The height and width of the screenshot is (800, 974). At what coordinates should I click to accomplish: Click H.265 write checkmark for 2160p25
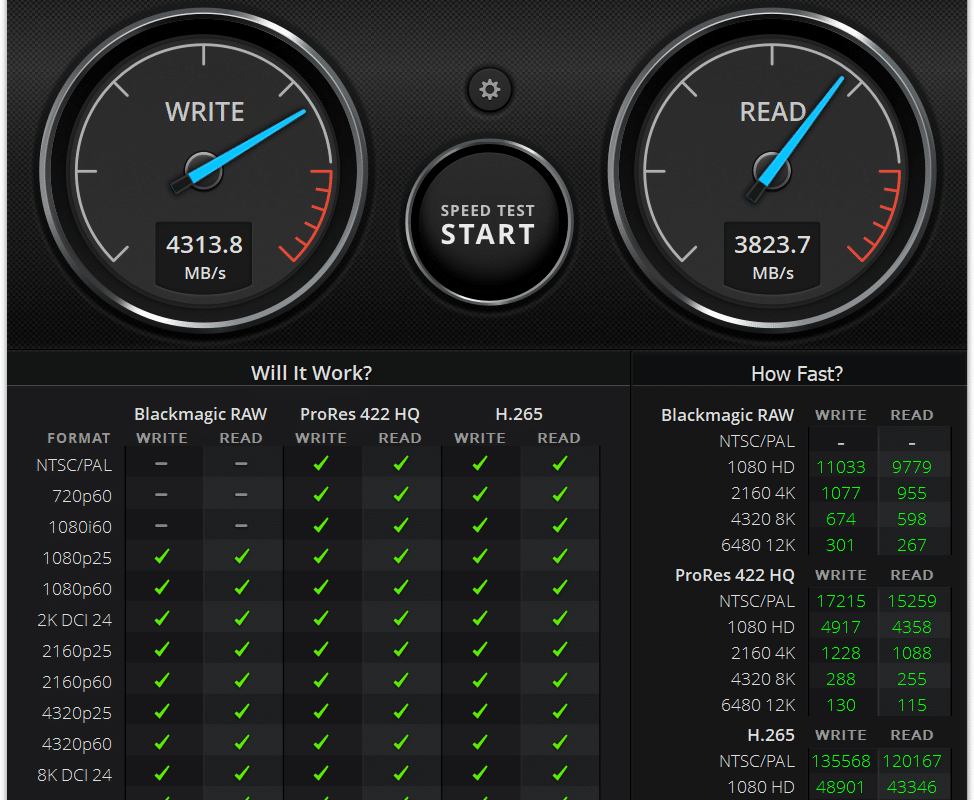(480, 650)
